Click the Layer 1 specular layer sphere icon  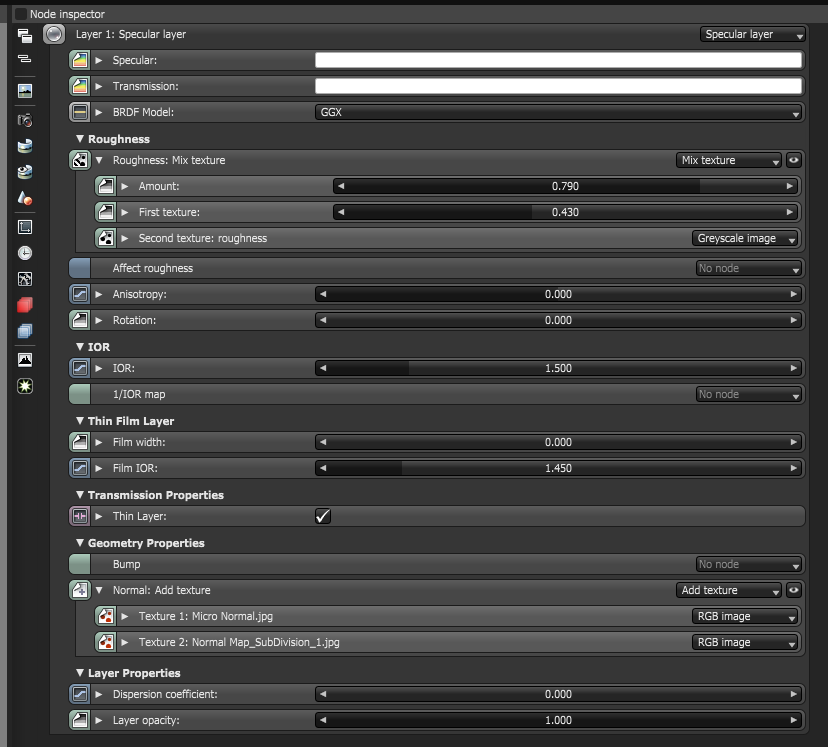(54, 34)
